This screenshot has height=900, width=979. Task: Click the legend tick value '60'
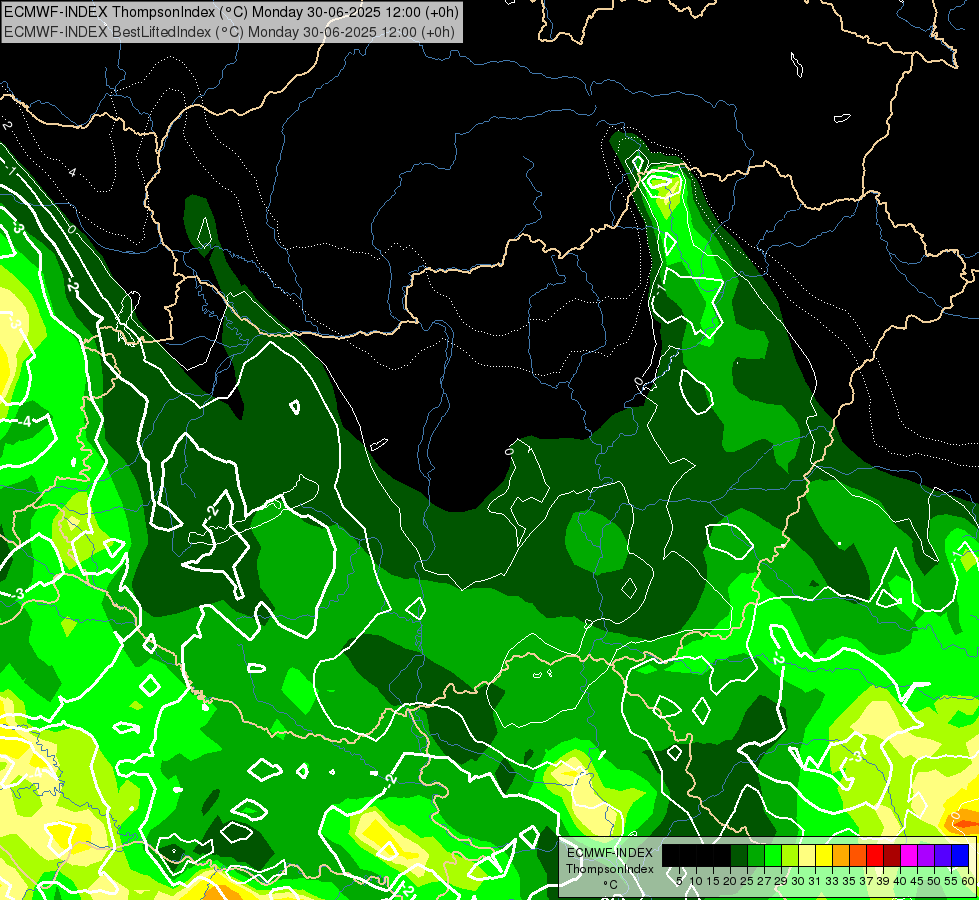click(968, 881)
